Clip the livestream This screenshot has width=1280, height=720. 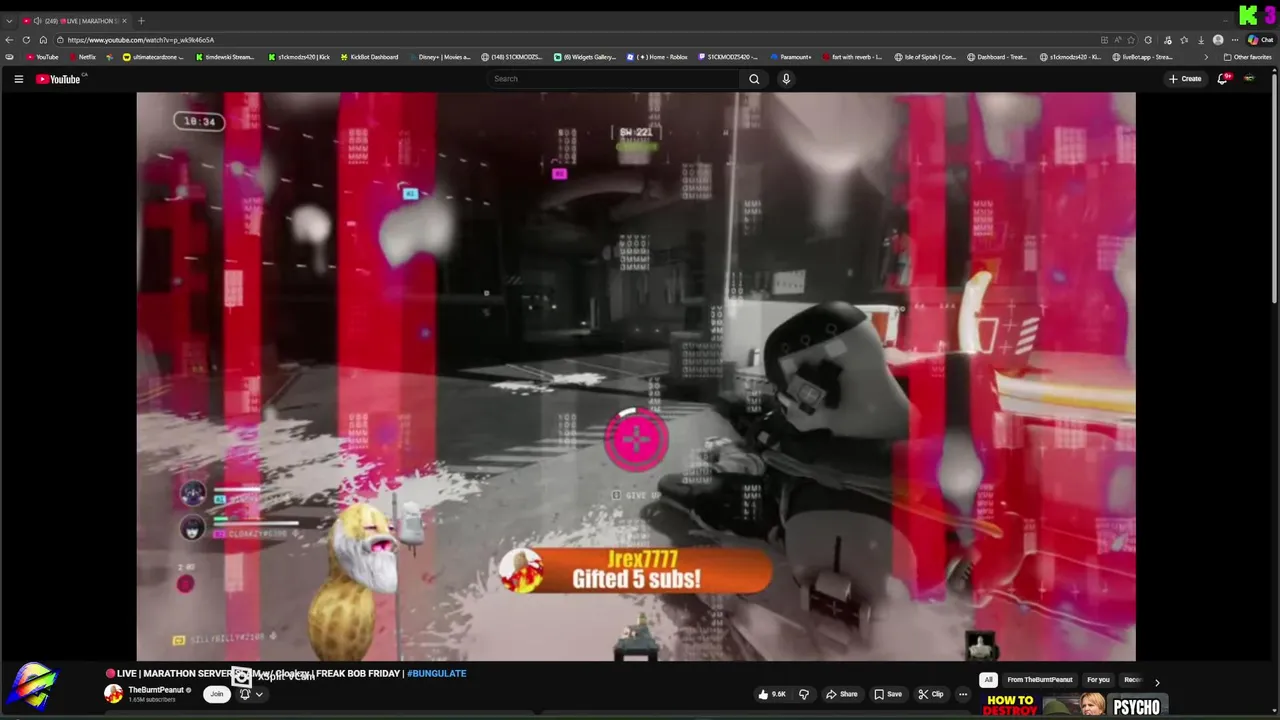point(931,694)
